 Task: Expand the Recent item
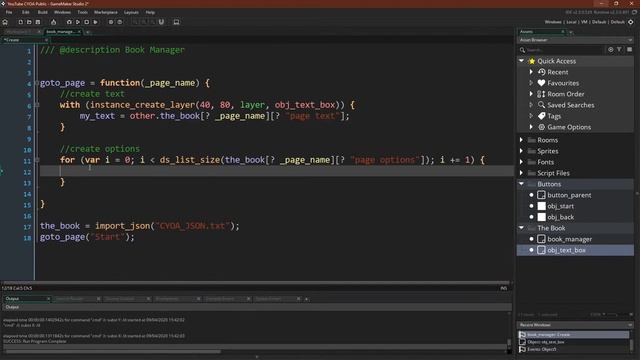click(531, 72)
